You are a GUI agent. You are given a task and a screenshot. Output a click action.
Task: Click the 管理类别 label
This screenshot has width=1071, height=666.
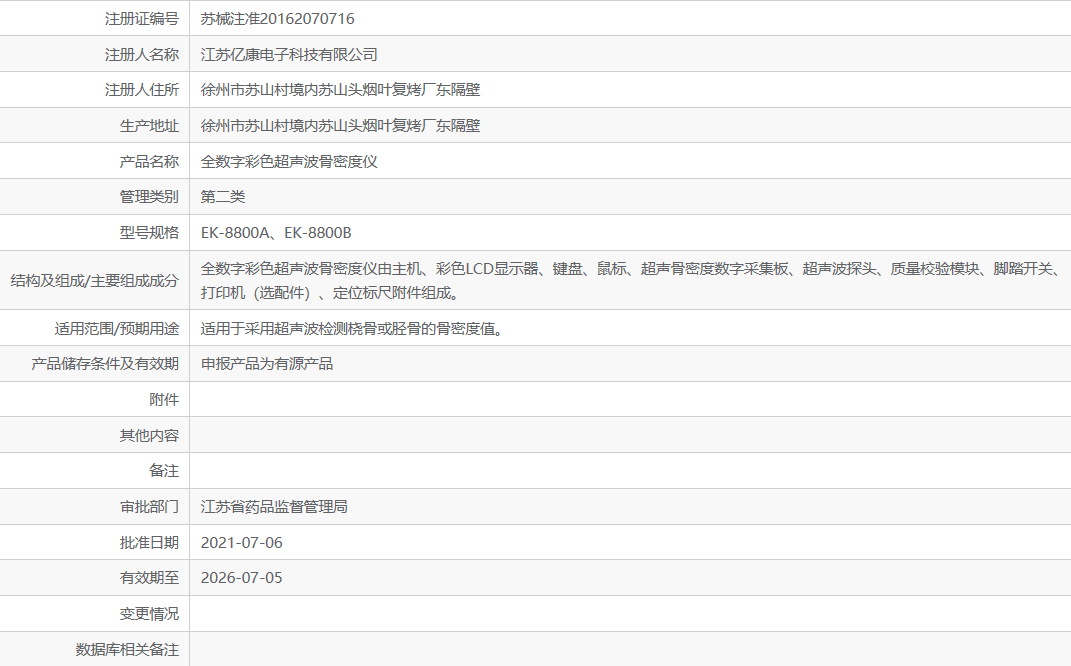(x=149, y=197)
